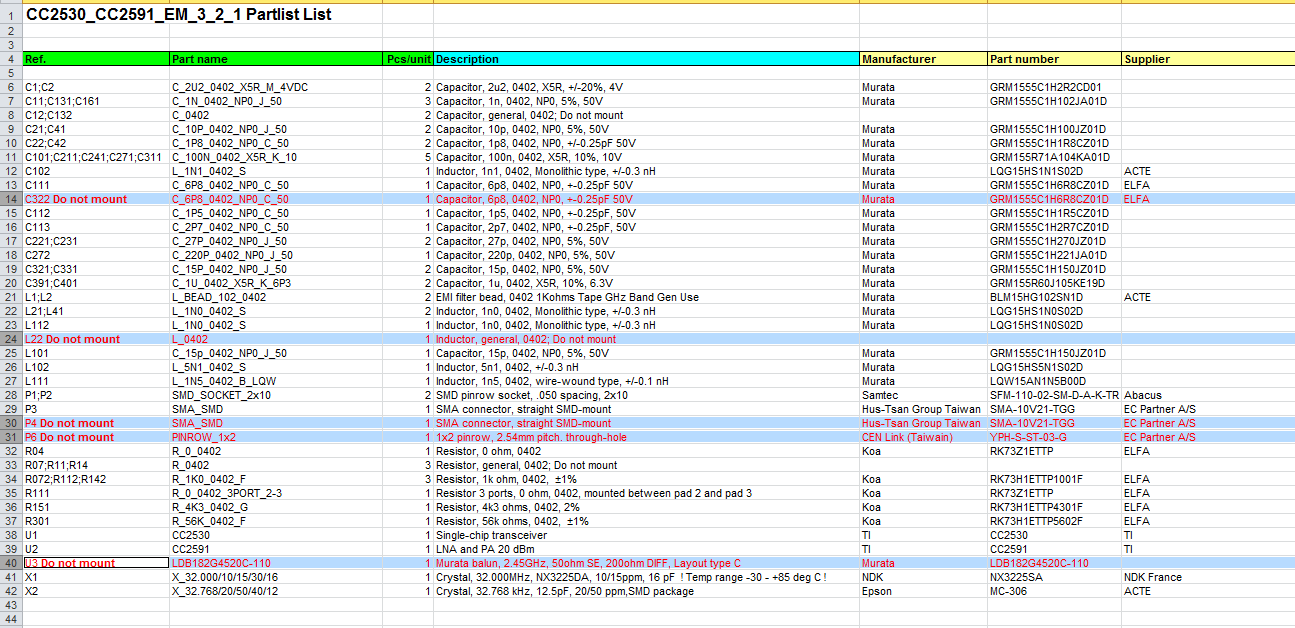This screenshot has height=628, width=1295.
Task: Select cell 'CEN Link (Taiwain)'
Action: [923, 437]
